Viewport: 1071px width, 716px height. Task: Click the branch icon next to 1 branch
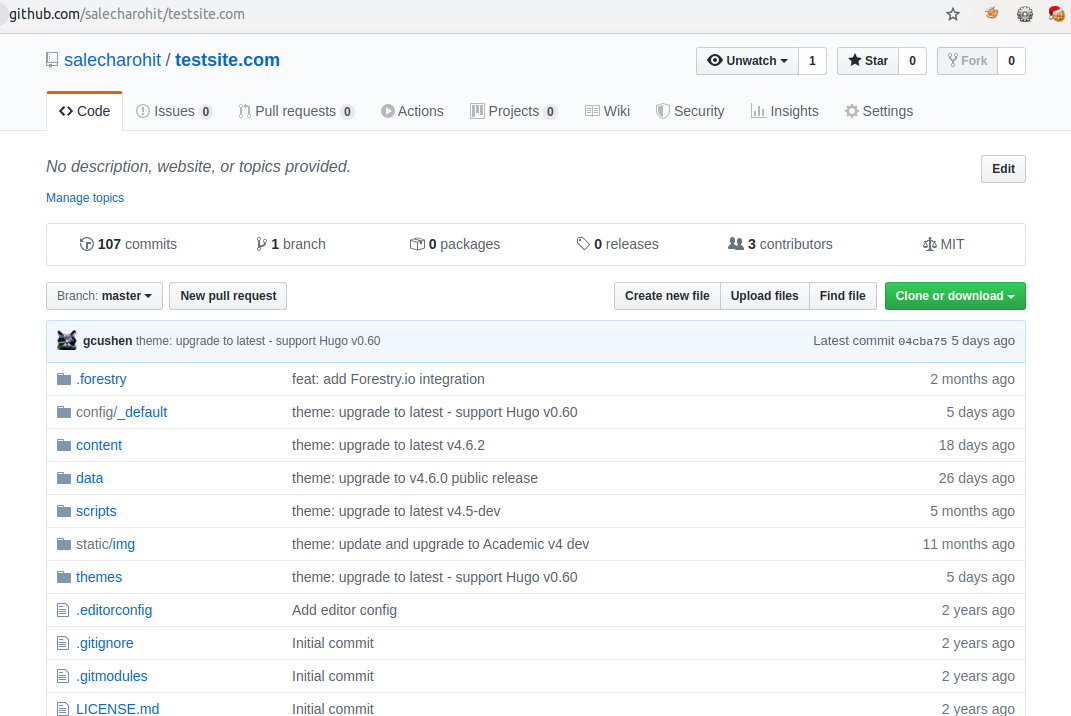coord(261,244)
